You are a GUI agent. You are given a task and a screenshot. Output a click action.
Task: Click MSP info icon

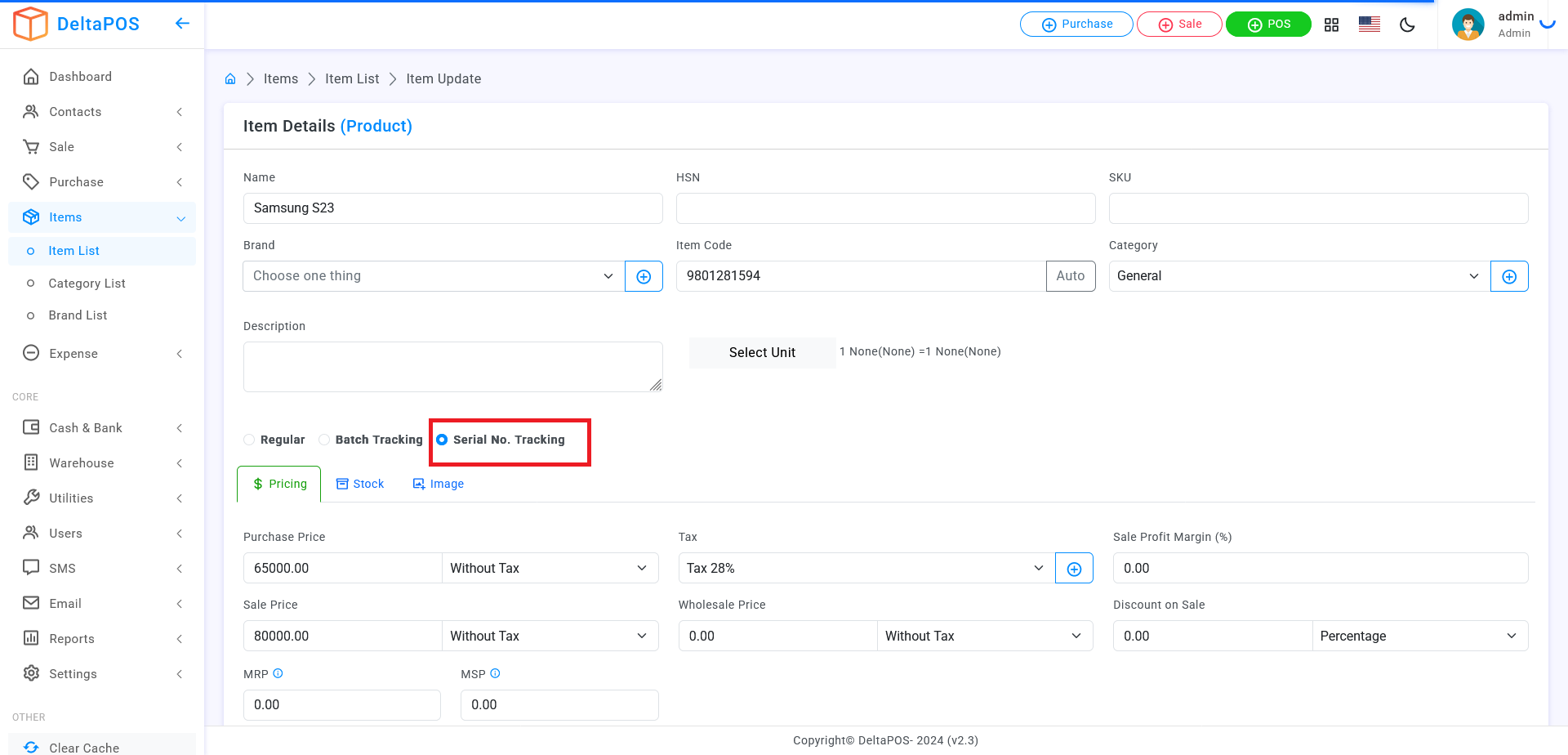495,673
